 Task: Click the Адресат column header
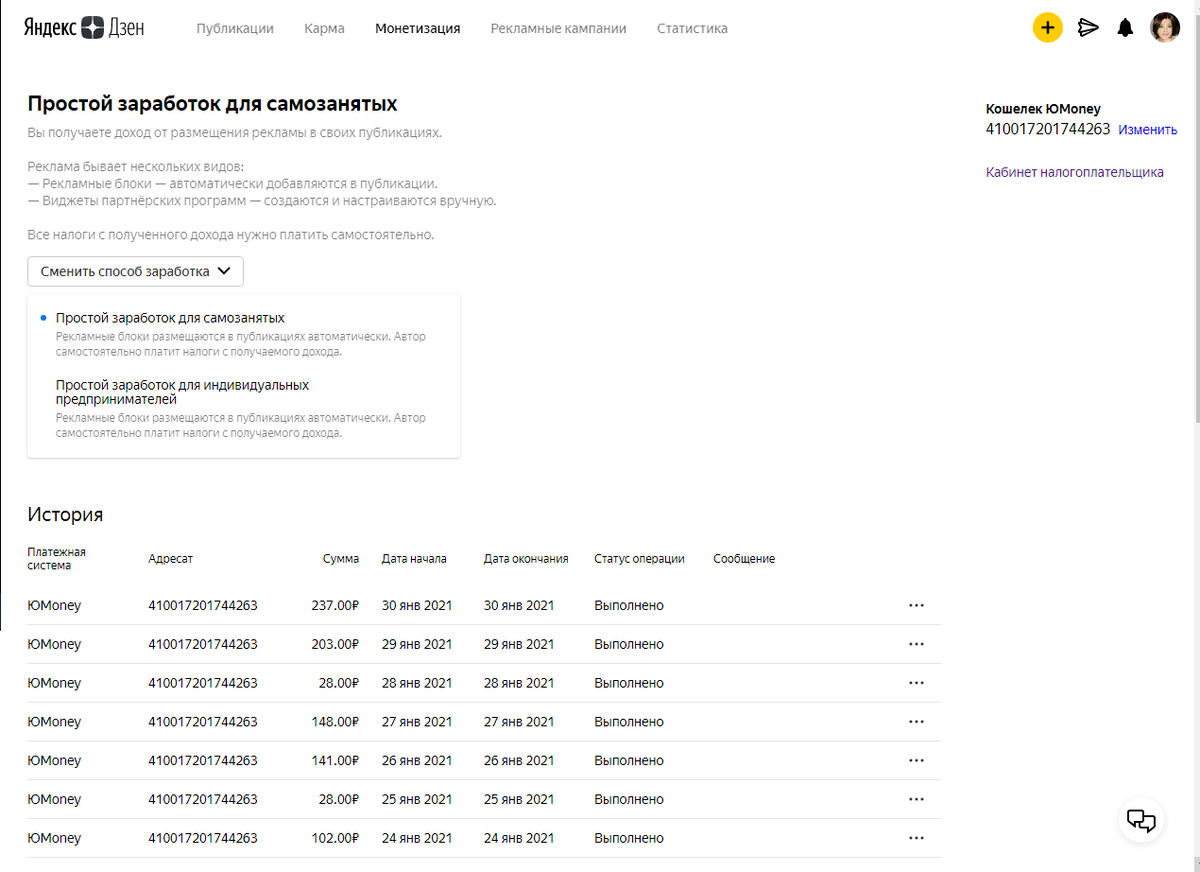coord(170,559)
